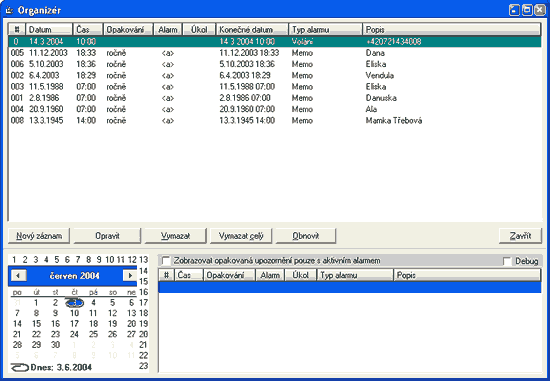Viewport: 550px width, 381px height.
Task: Click Dnes: 3.6.2004 today link
Action: point(61,367)
